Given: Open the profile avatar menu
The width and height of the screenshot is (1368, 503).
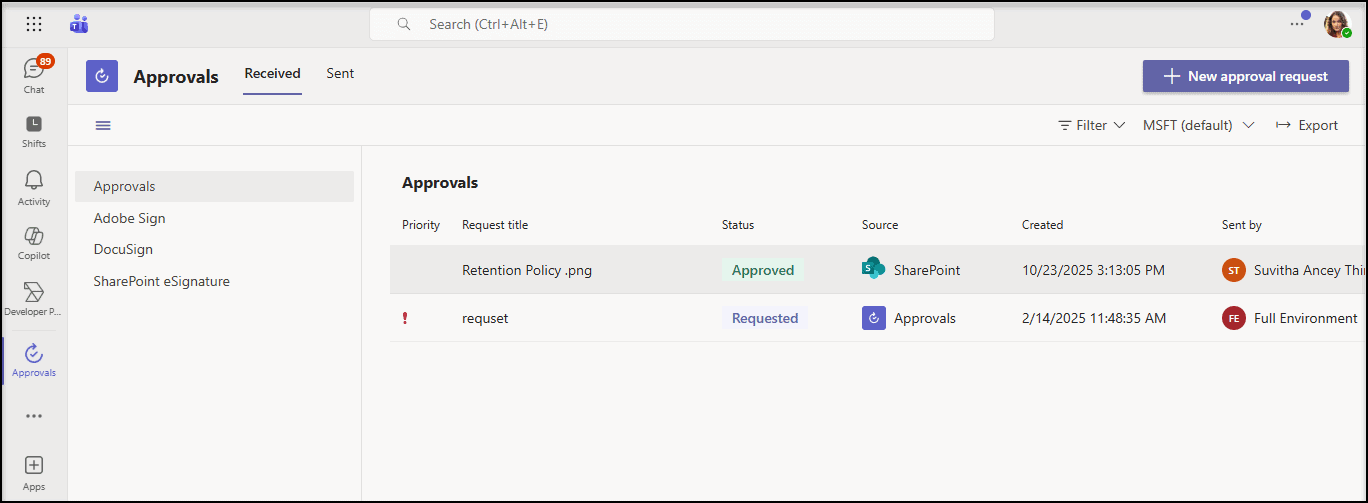Looking at the screenshot, I should pyautogui.click(x=1337, y=24).
